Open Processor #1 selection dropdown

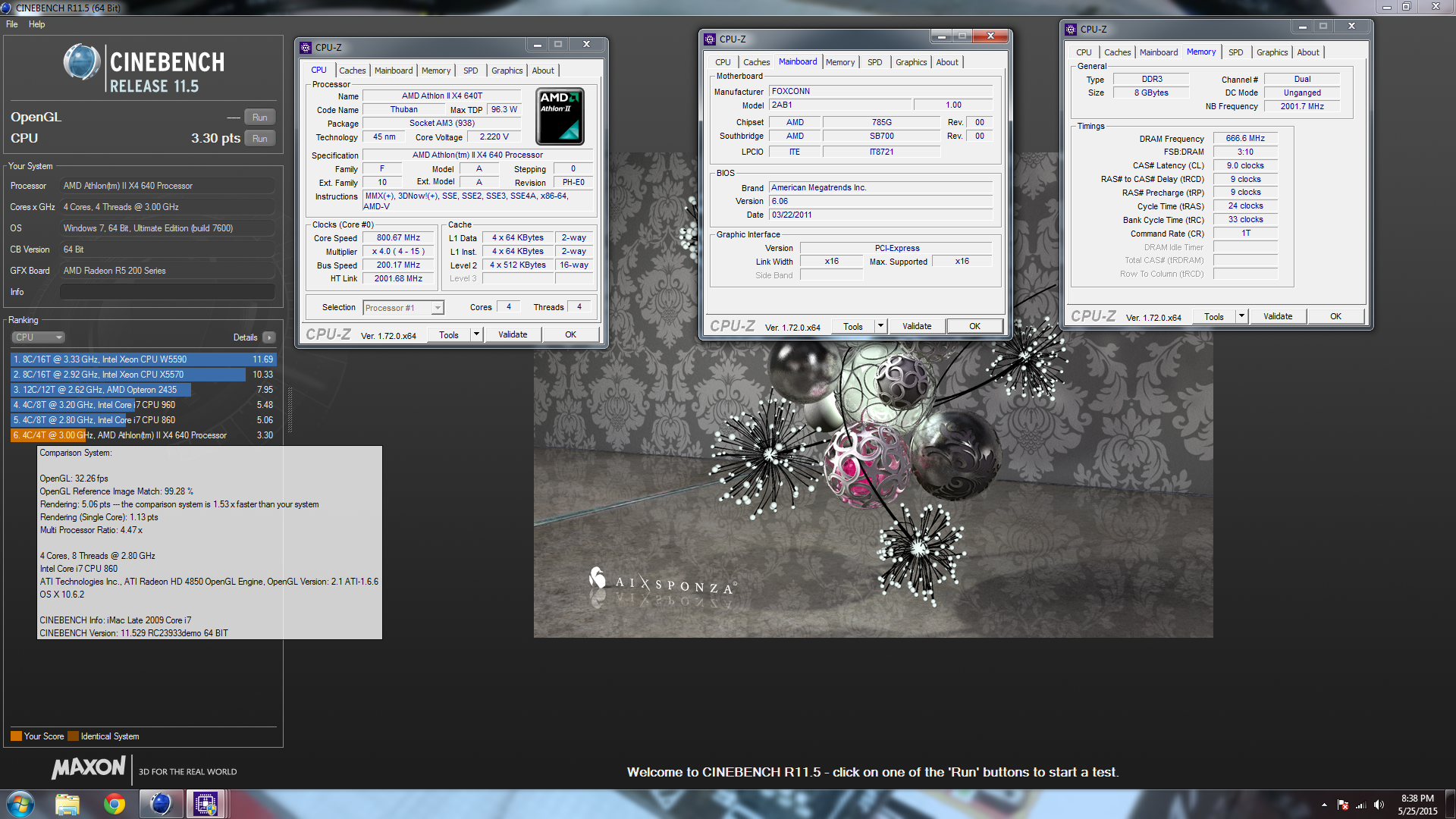[x=403, y=308]
